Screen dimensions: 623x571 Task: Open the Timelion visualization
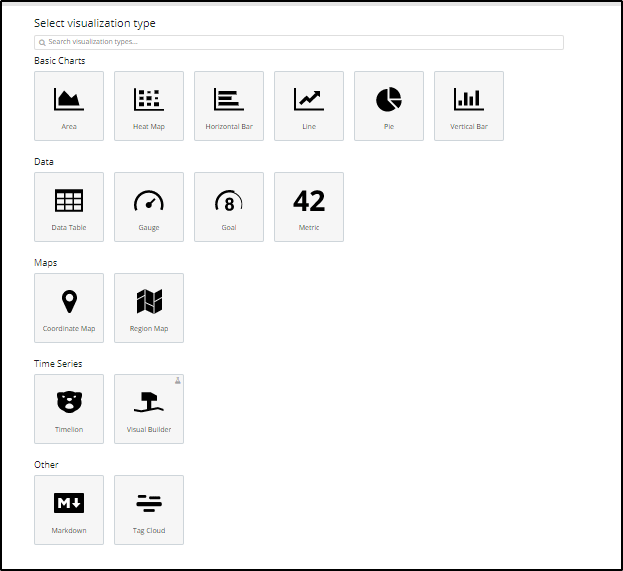coord(69,408)
